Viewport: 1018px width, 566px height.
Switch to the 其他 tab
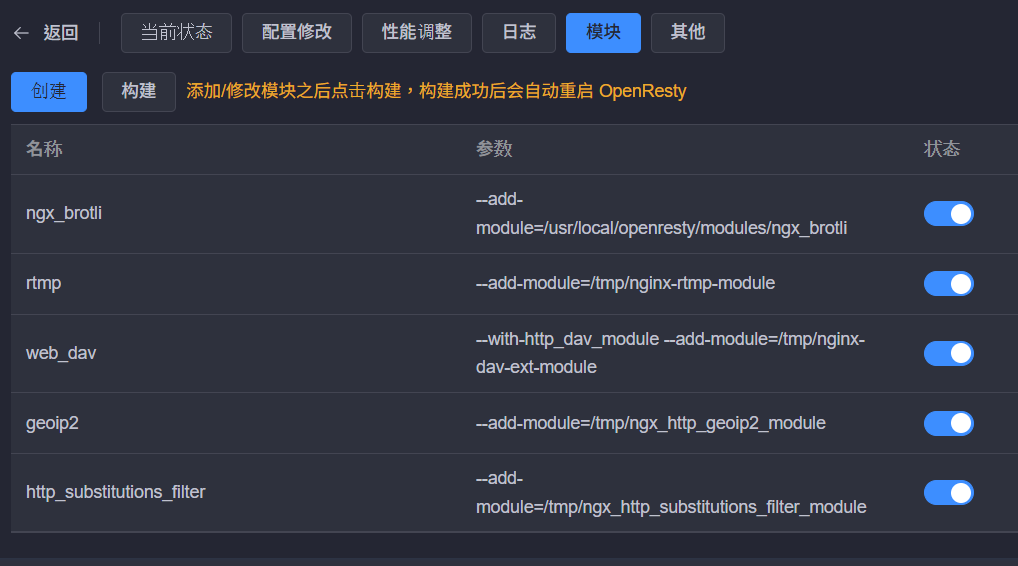(x=687, y=33)
